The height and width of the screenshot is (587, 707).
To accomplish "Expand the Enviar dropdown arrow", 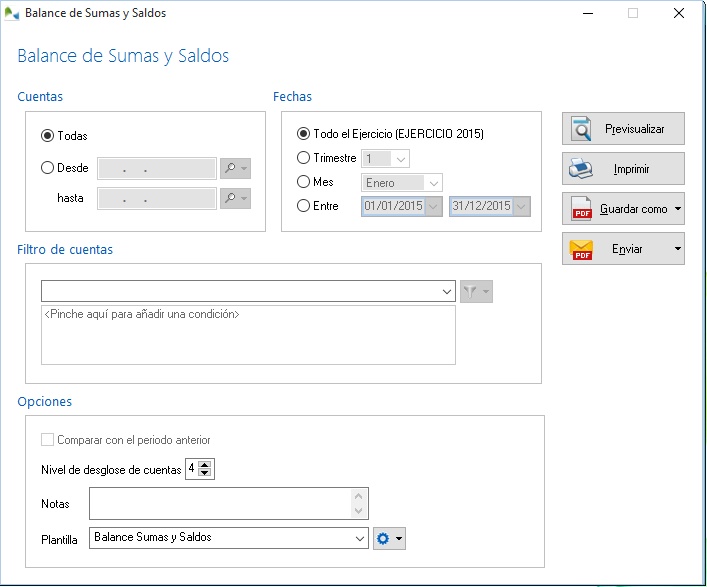I will [x=678, y=249].
